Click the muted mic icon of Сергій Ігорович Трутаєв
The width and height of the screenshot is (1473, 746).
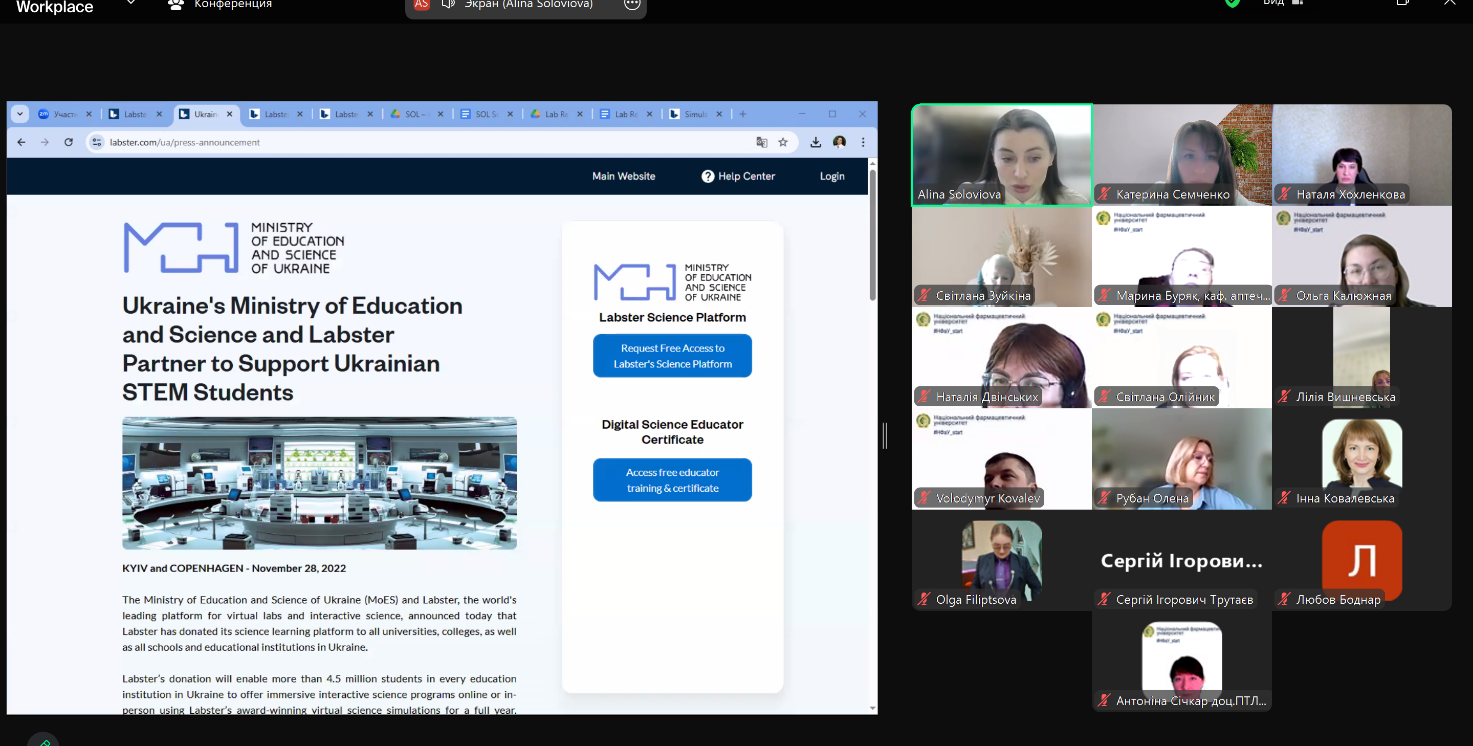tap(1105, 600)
